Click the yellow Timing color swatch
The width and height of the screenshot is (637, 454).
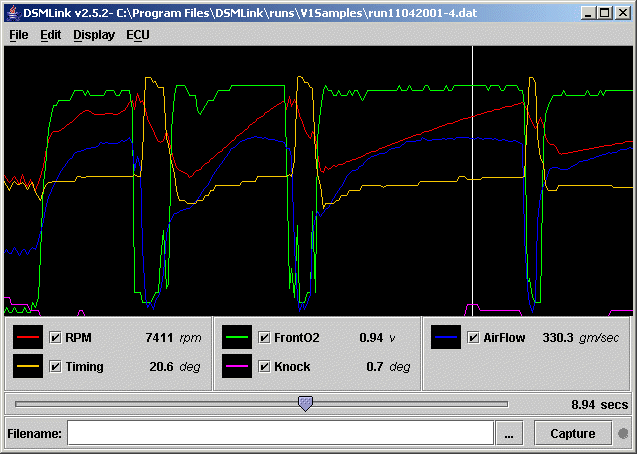(x=28, y=367)
